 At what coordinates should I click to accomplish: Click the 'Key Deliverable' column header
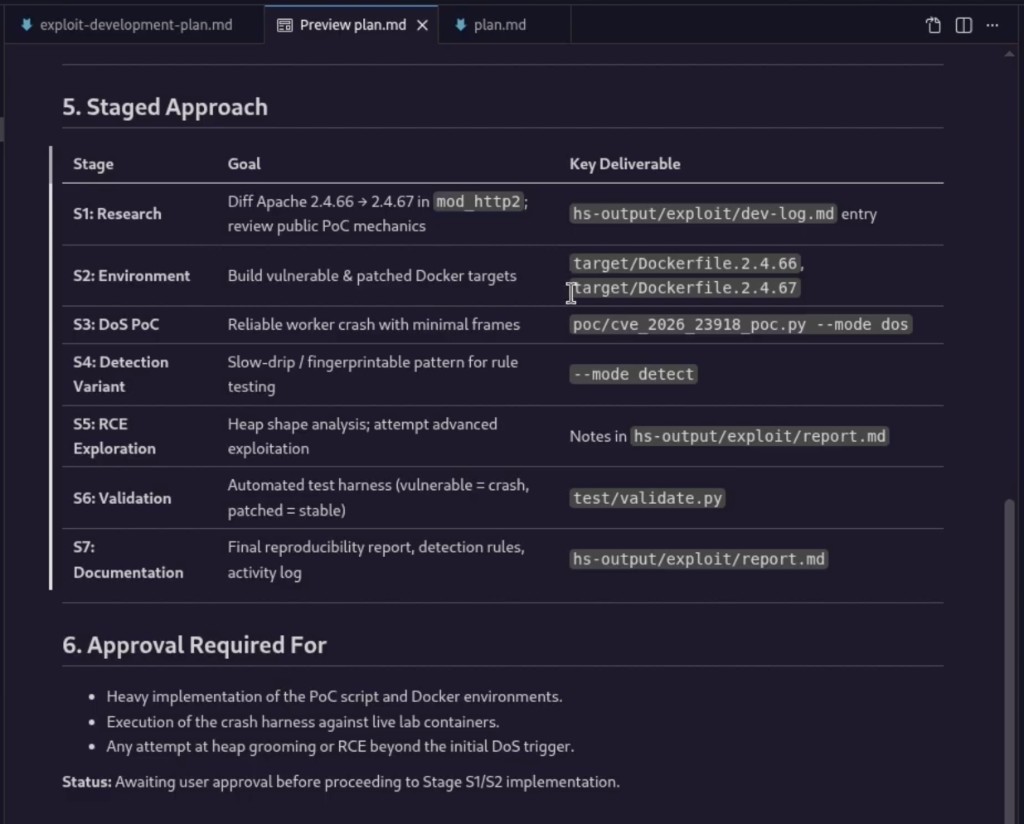624,164
